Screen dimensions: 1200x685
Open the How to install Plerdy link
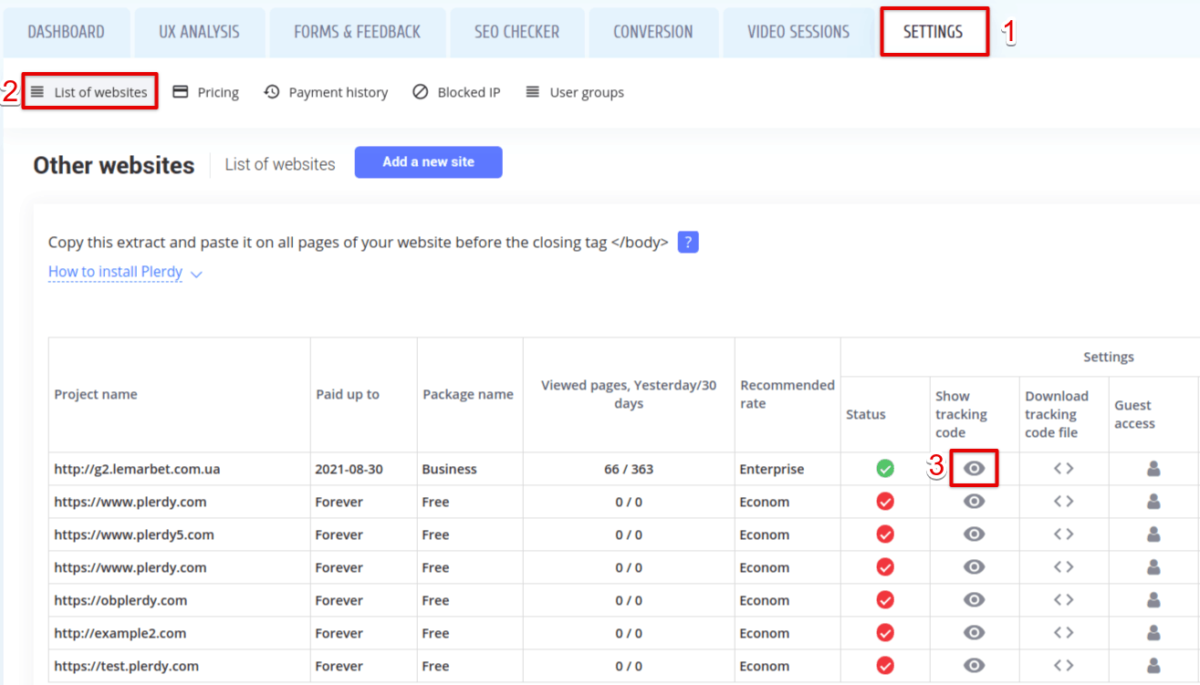click(114, 271)
